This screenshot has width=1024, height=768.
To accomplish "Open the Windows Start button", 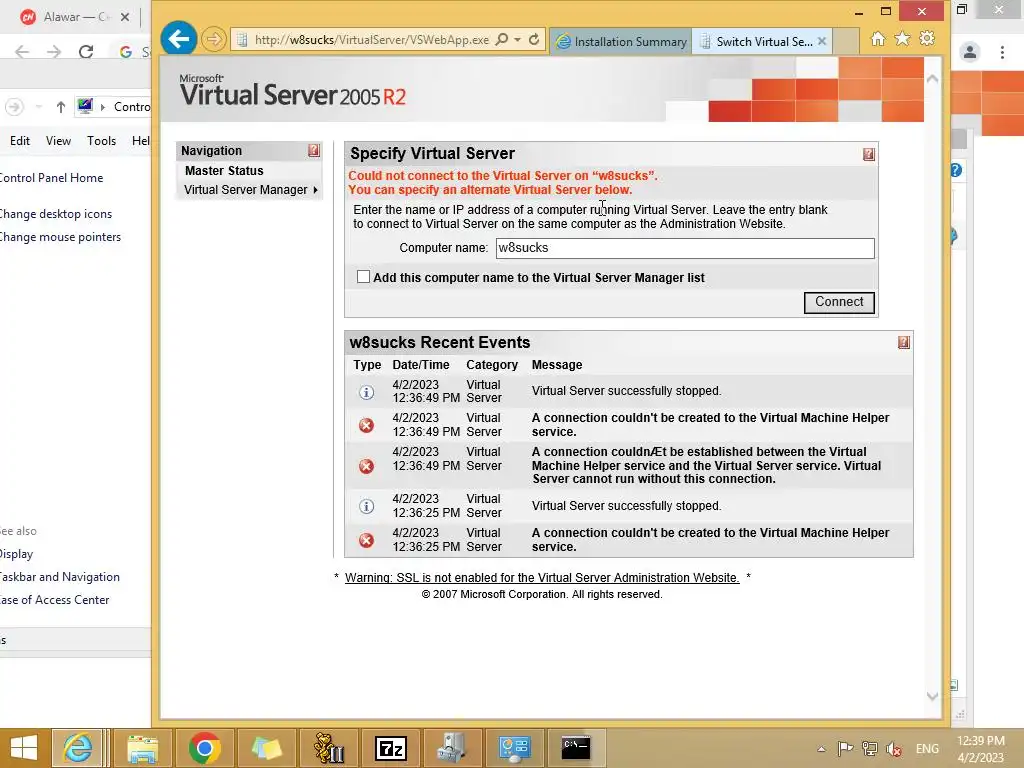I will (x=24, y=748).
